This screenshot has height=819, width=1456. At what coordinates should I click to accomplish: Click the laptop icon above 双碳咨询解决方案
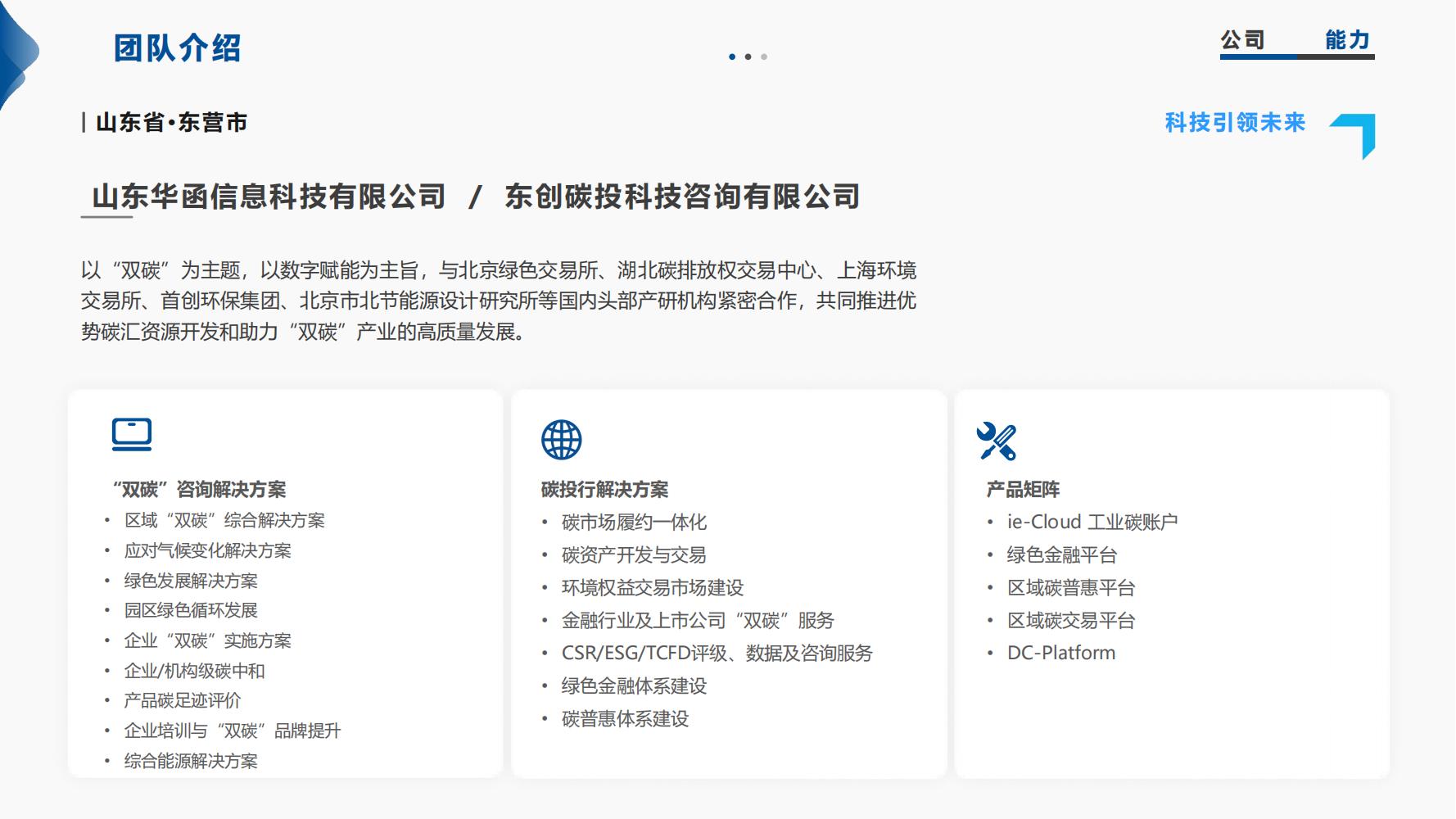click(132, 434)
